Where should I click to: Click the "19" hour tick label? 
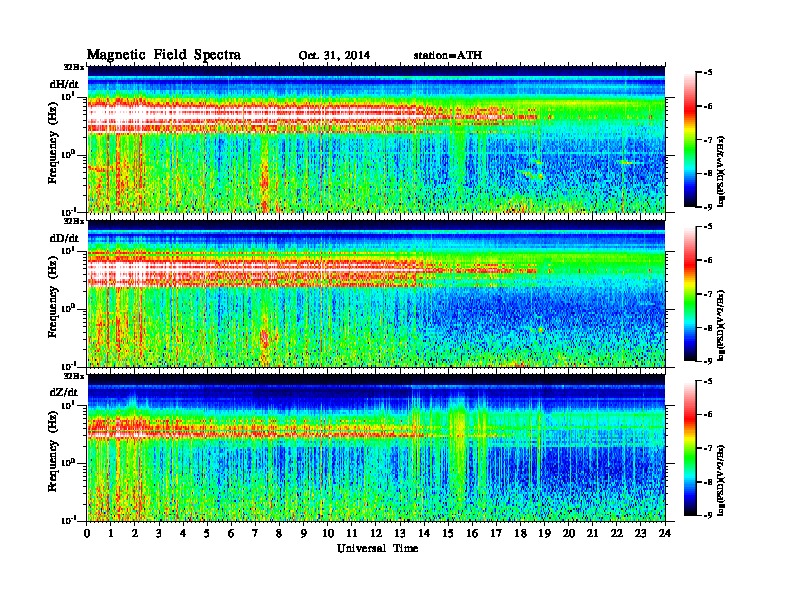tap(544, 533)
